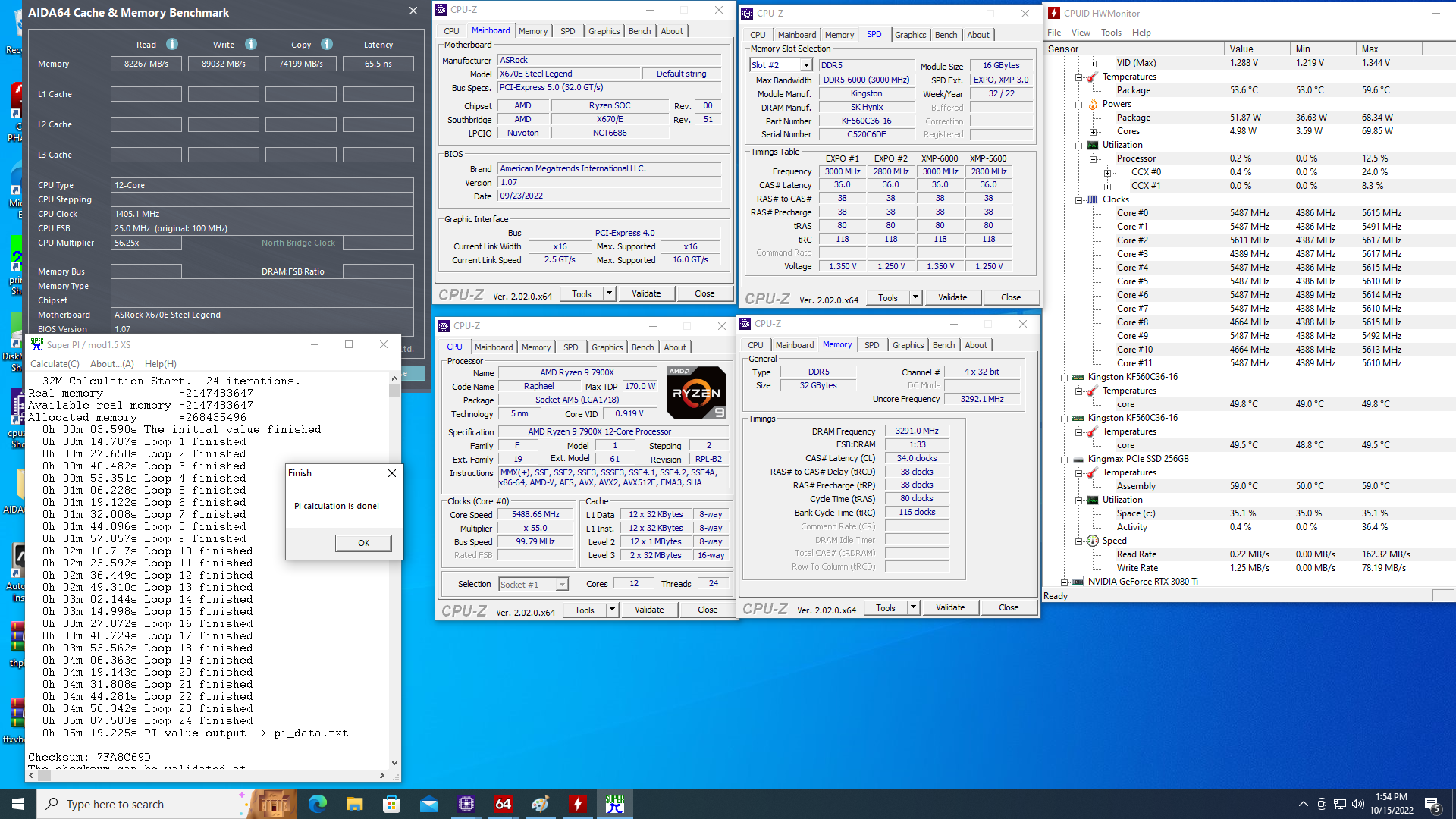Switch to HWMonitor via its taskbar icon

click(x=577, y=804)
